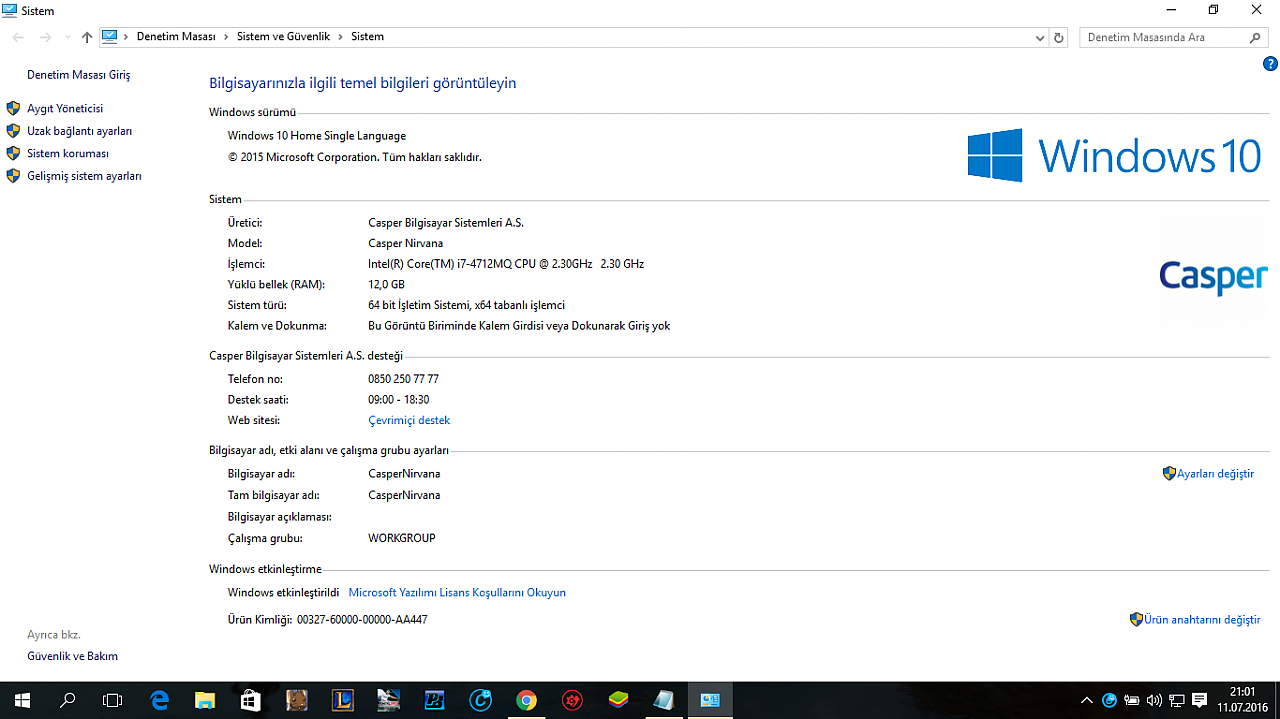Screen dimensions: 1280x719
Task: Click the Casper logo
Action: click(x=1213, y=277)
